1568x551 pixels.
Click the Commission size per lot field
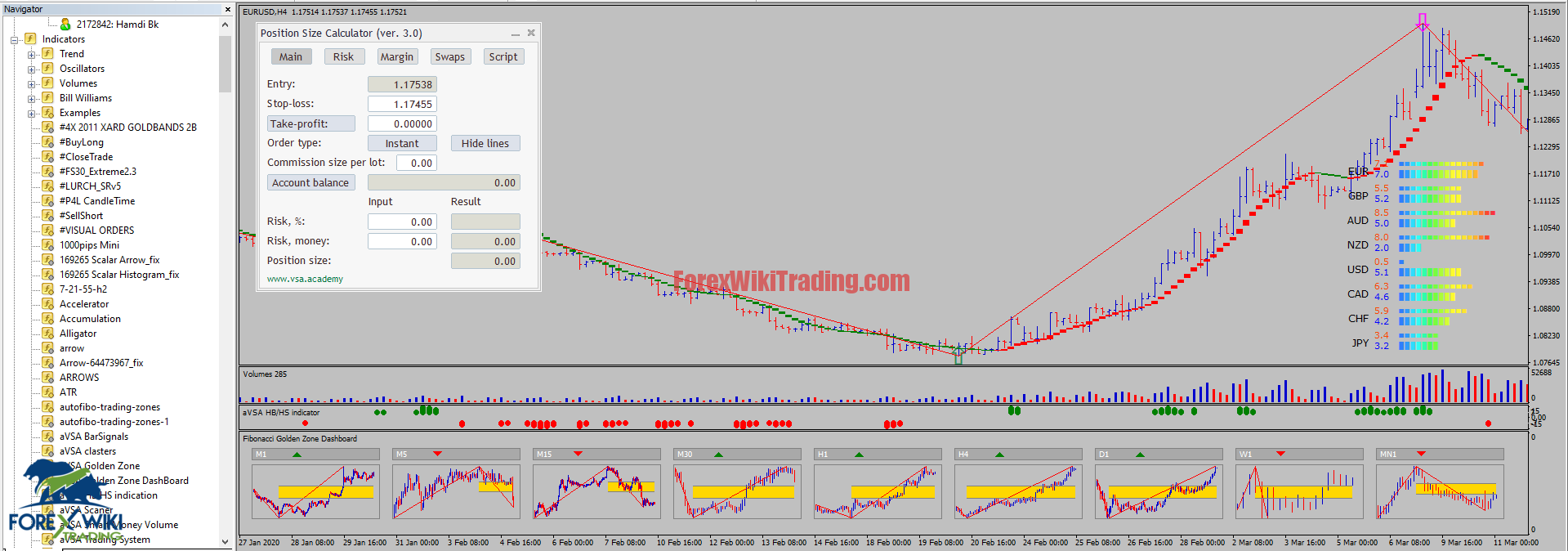pos(417,163)
